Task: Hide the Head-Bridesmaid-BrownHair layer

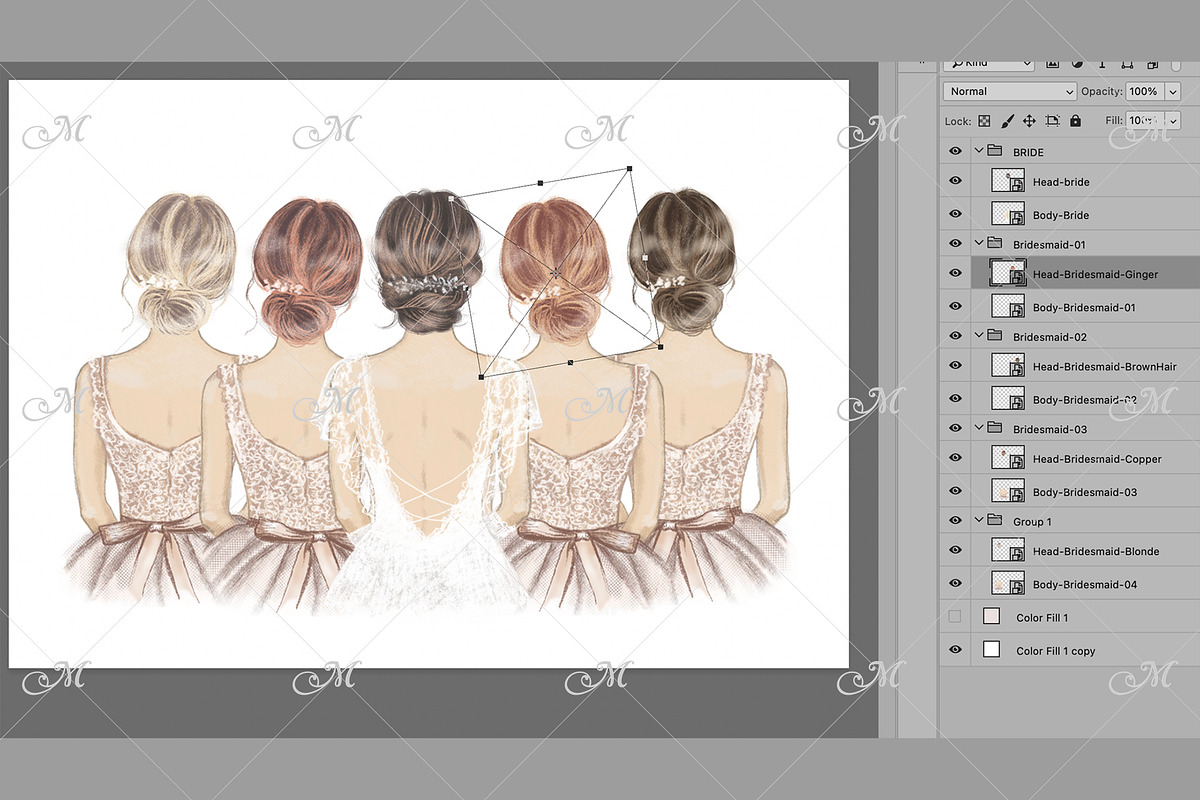Action: [955, 366]
